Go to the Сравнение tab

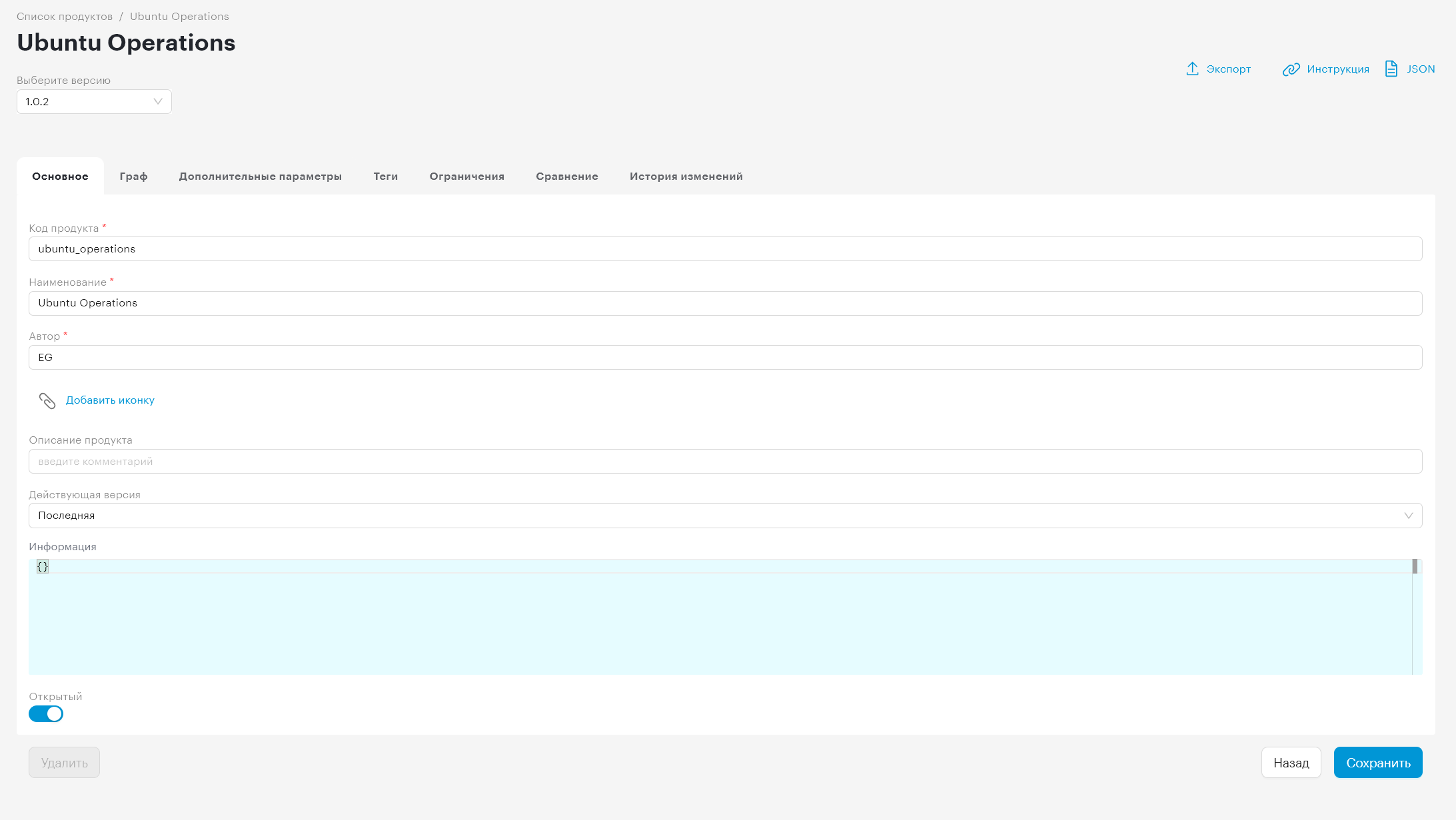[567, 177]
